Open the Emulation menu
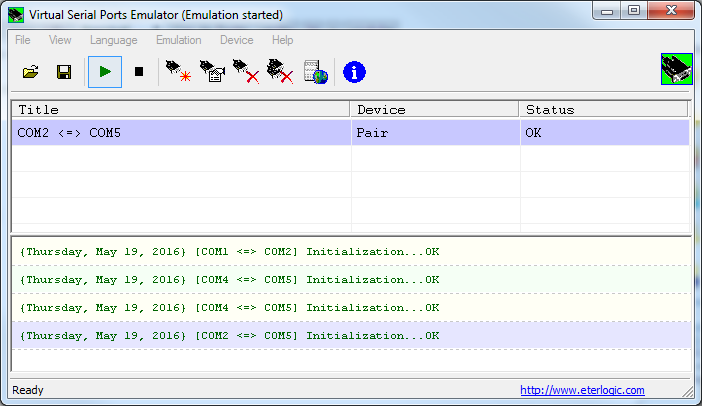702x406 pixels. (178, 40)
